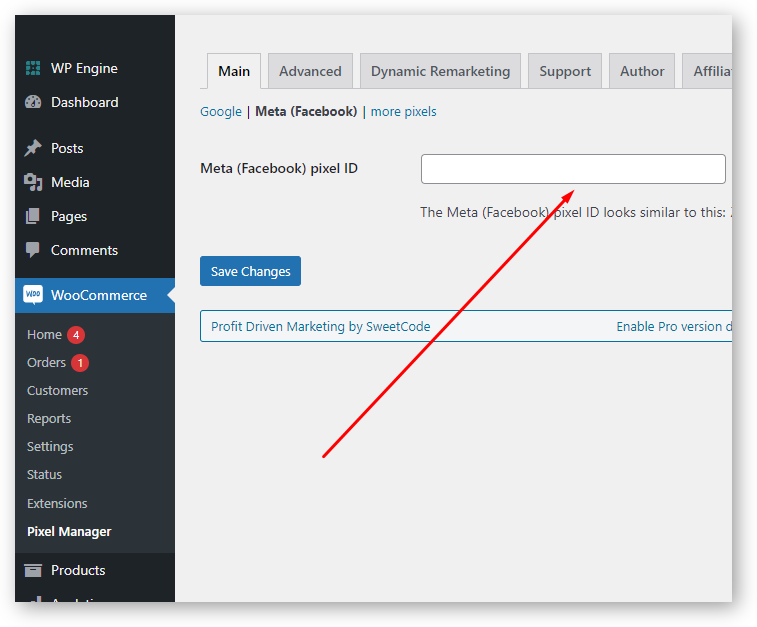Click the pixel ID looks similar hint text
Image resolution: width=757 pixels, height=627 pixels.
coord(576,212)
